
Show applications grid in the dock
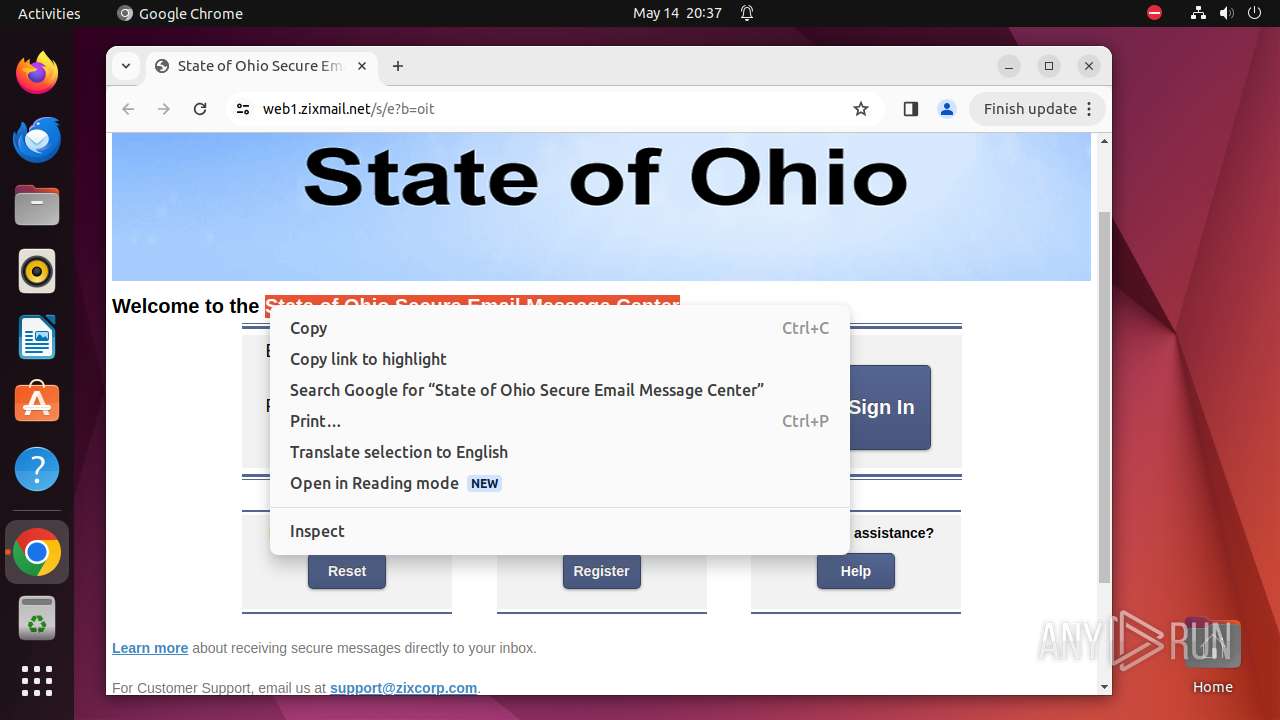37,681
